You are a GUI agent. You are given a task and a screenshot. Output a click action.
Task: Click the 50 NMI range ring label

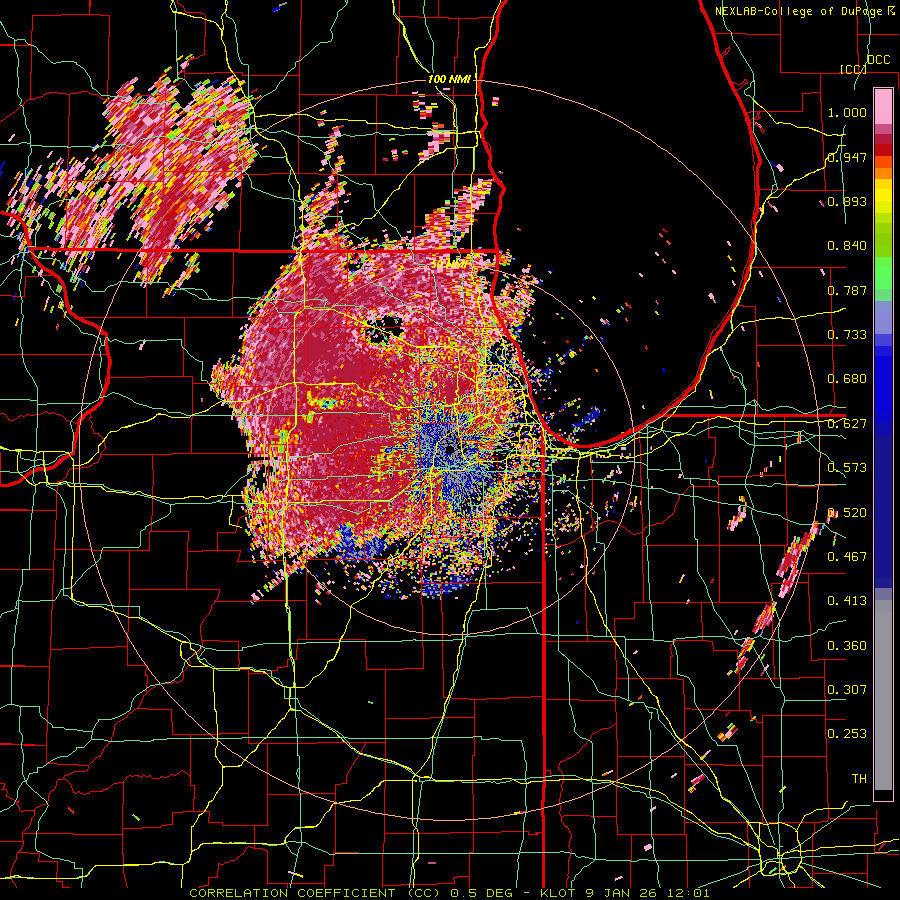449,265
